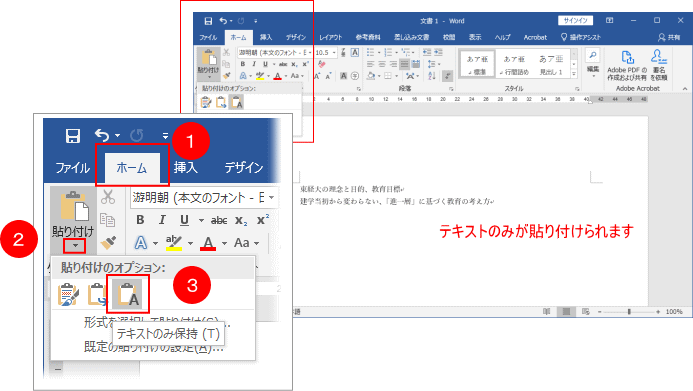Toggle Subscript x₂ in the enlarged inset

[x=241, y=220]
